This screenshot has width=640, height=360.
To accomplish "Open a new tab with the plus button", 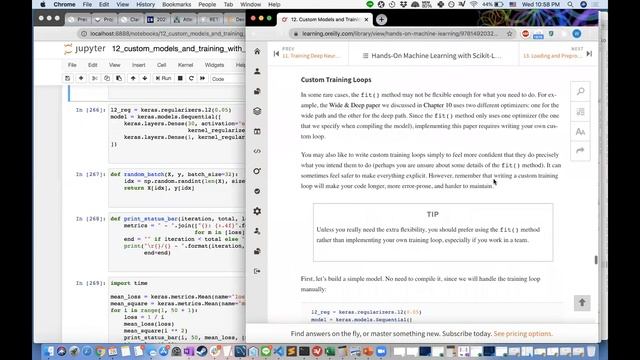I will (x=381, y=19).
